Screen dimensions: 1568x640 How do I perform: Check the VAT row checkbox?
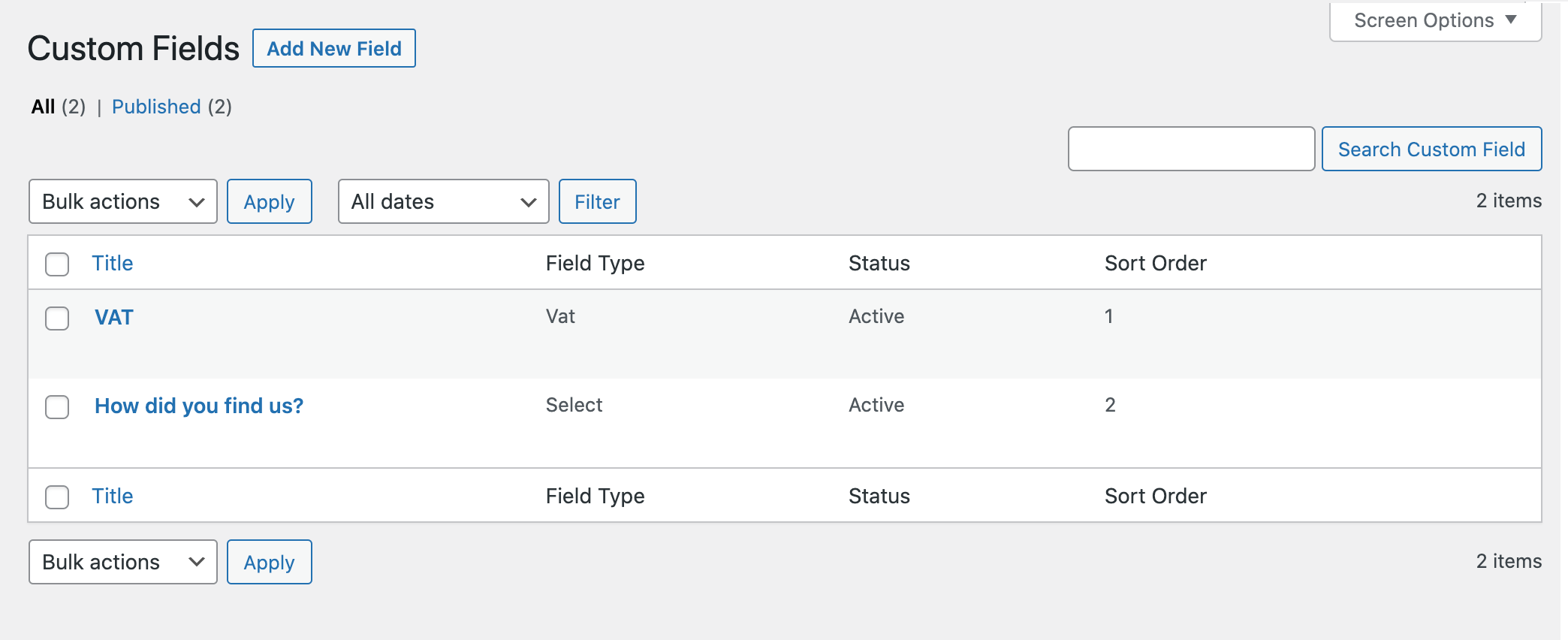(57, 318)
